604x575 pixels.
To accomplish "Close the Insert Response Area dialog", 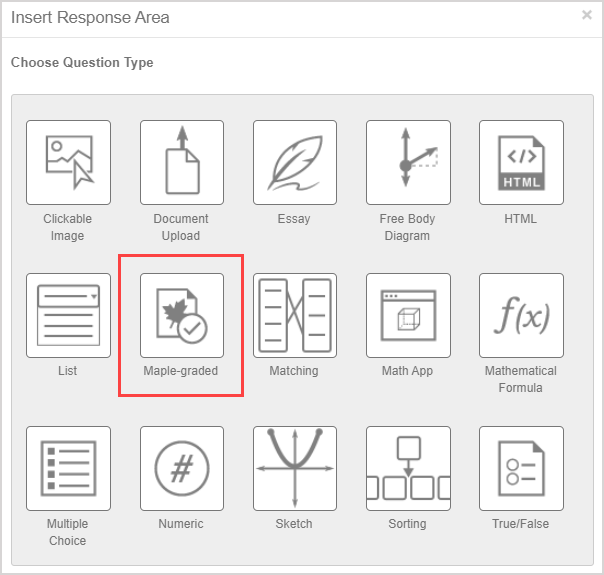I will click(586, 15).
